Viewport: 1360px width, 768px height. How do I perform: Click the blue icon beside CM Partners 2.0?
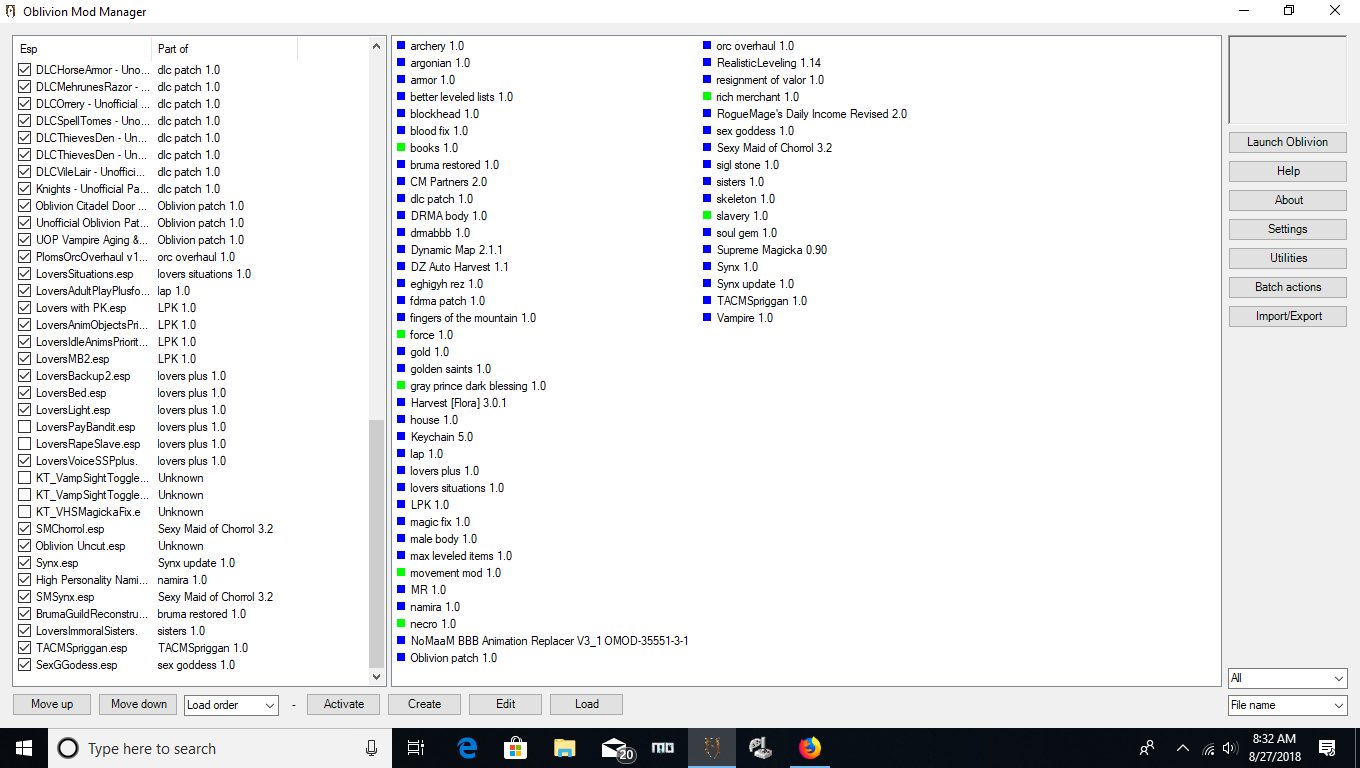[401, 182]
